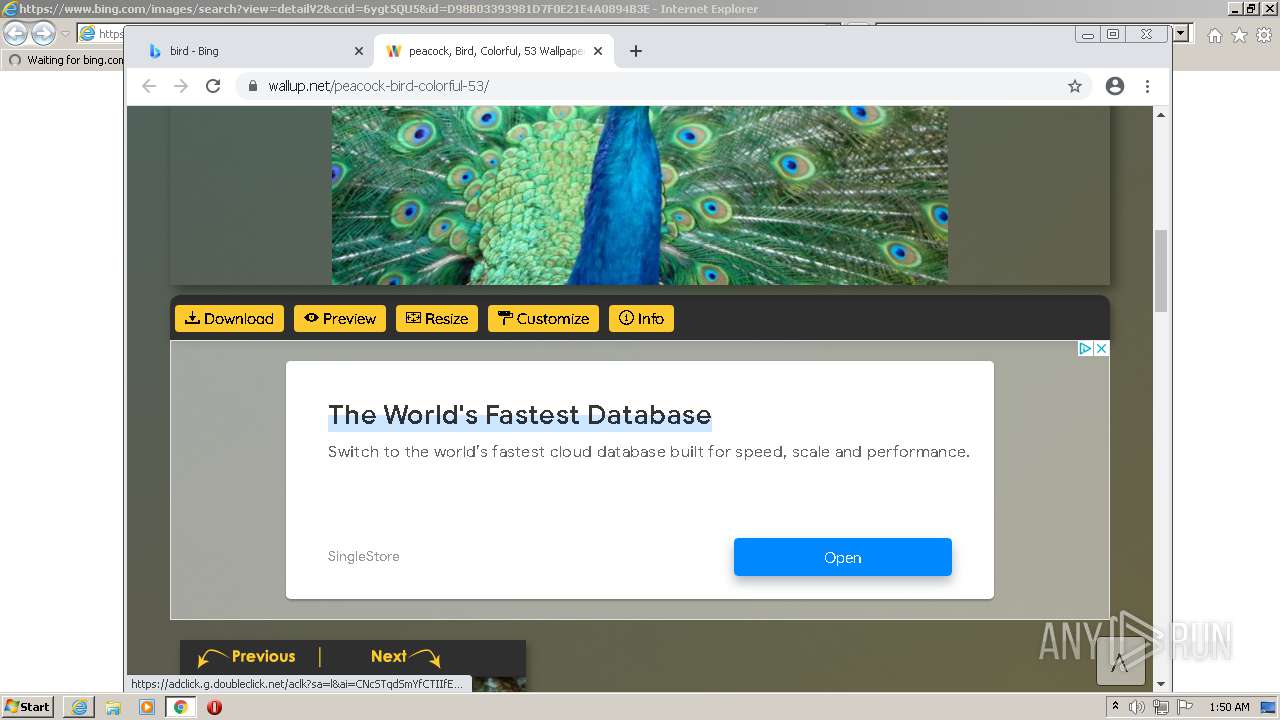1280x720 pixels.
Task: Select the 'Waiting for bing.com' IE tab
Action: pos(65,60)
